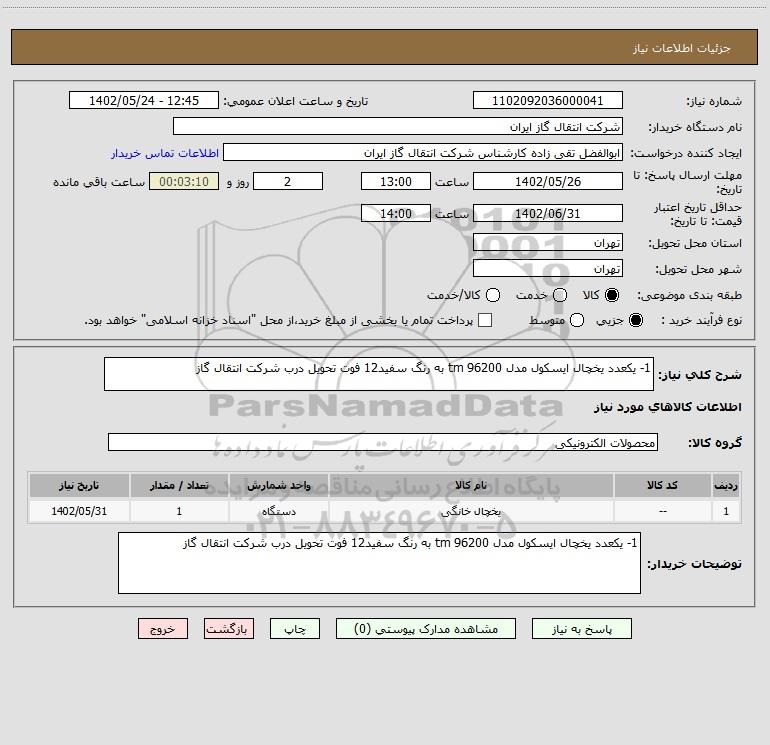This screenshot has width=770, height=745.
Task: Click the پاسخ به نیاز button
Action: 582,629
